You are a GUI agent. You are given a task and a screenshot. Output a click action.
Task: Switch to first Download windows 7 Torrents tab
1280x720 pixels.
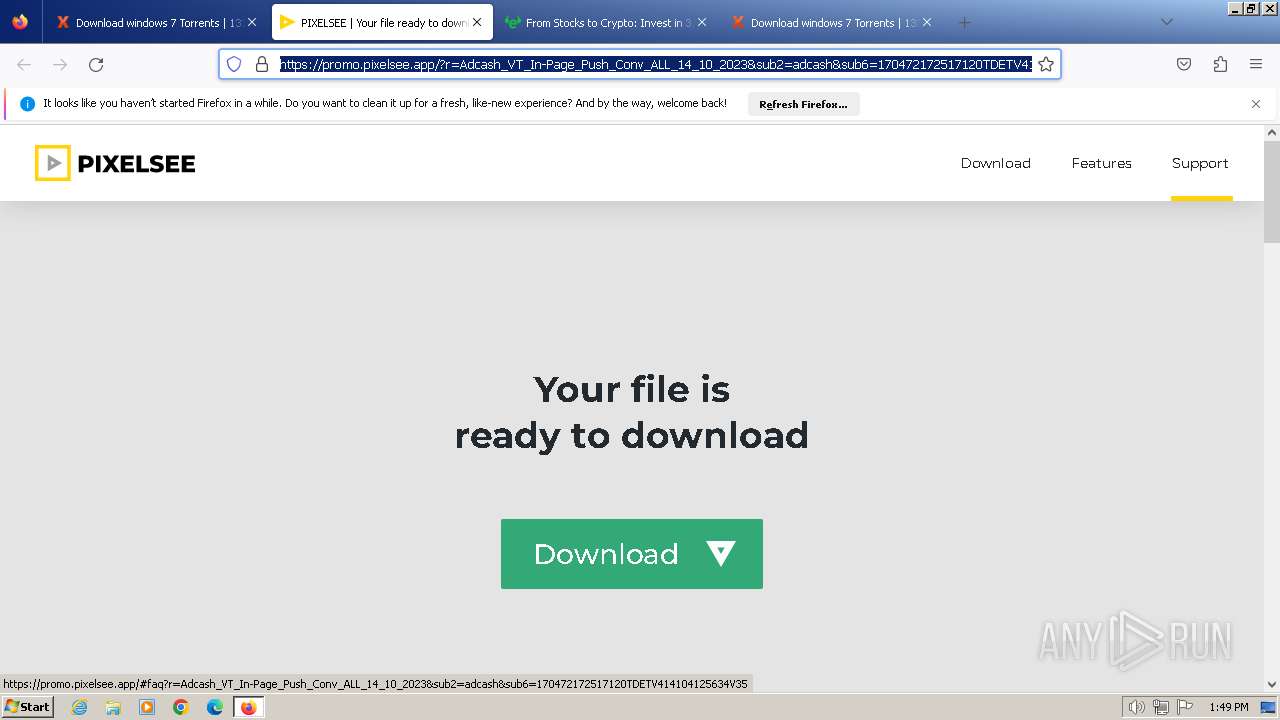click(x=155, y=22)
